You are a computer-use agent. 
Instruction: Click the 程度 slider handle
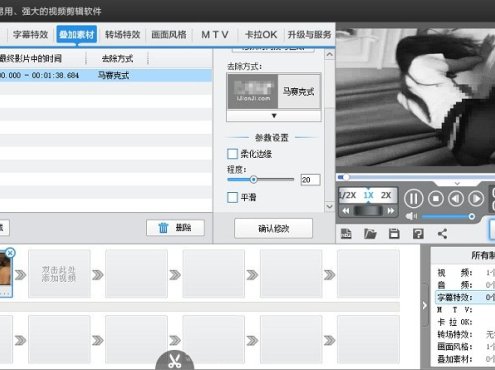[x=253, y=180]
